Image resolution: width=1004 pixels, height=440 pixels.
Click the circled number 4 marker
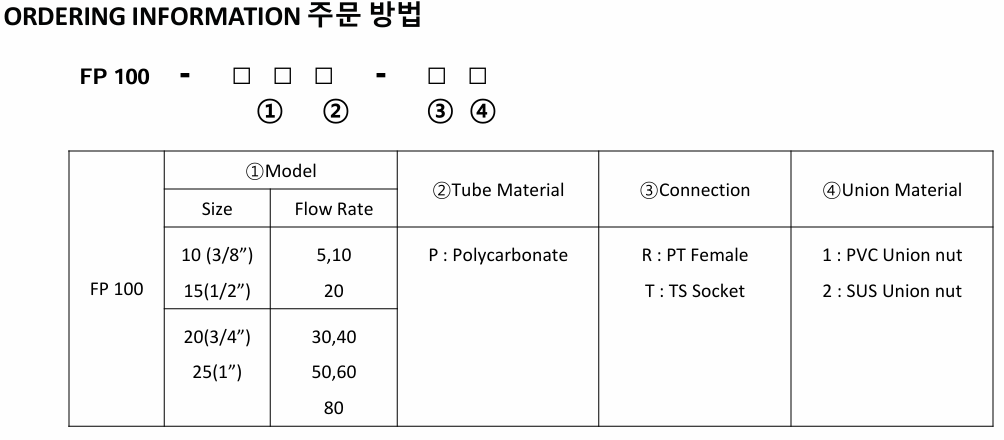[x=483, y=111]
